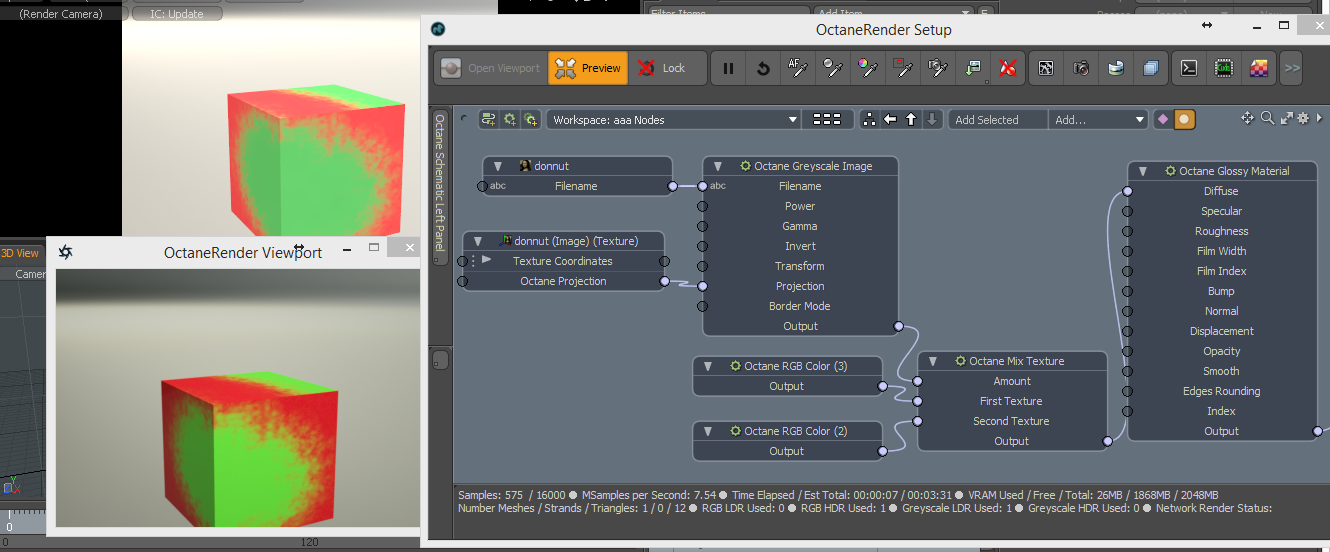1330x552 pixels.
Task: Click the third gear add-node icon
Action: point(531,119)
